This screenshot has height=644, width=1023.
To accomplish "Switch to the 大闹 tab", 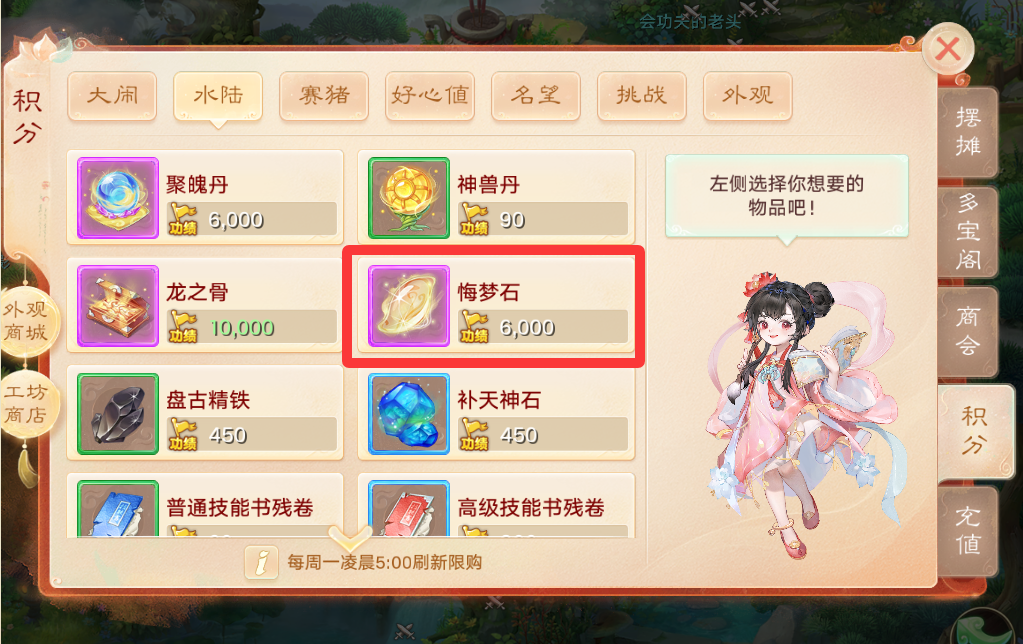I will [x=112, y=96].
